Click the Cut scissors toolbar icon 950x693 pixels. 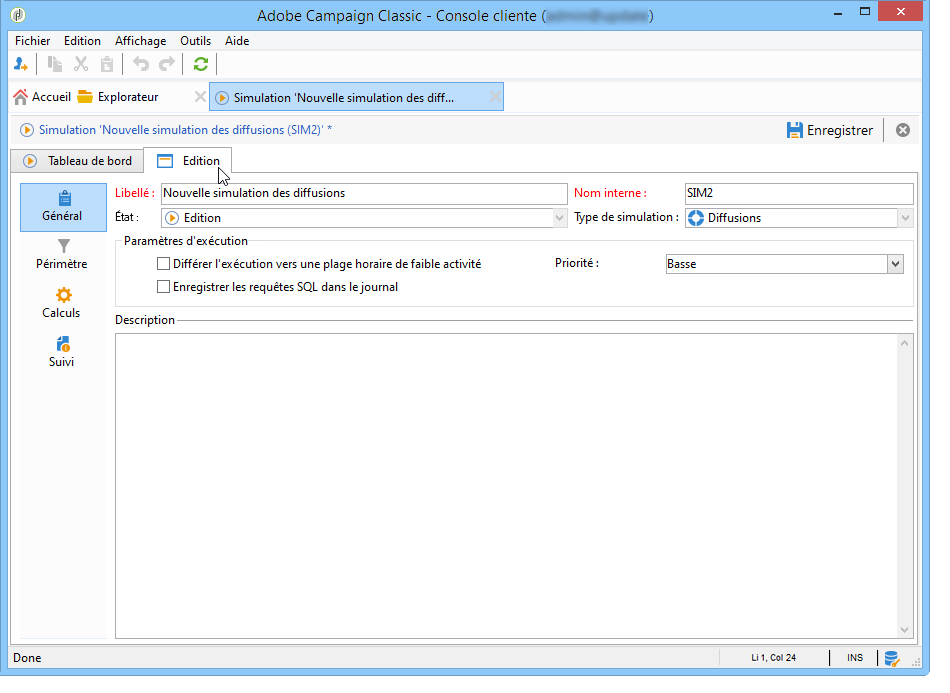click(81, 64)
